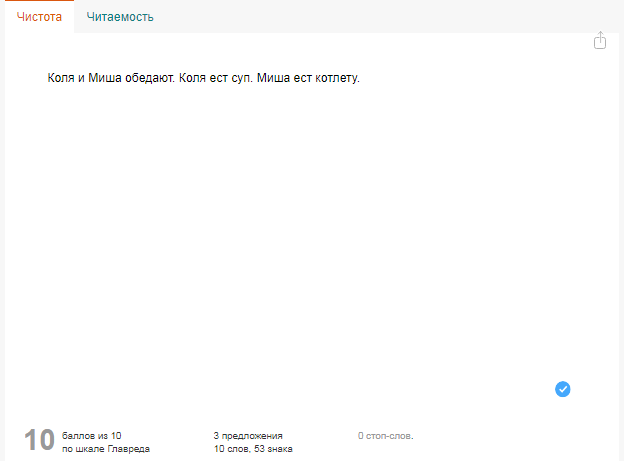Click 'Миша' in the third sentence

coord(272,78)
